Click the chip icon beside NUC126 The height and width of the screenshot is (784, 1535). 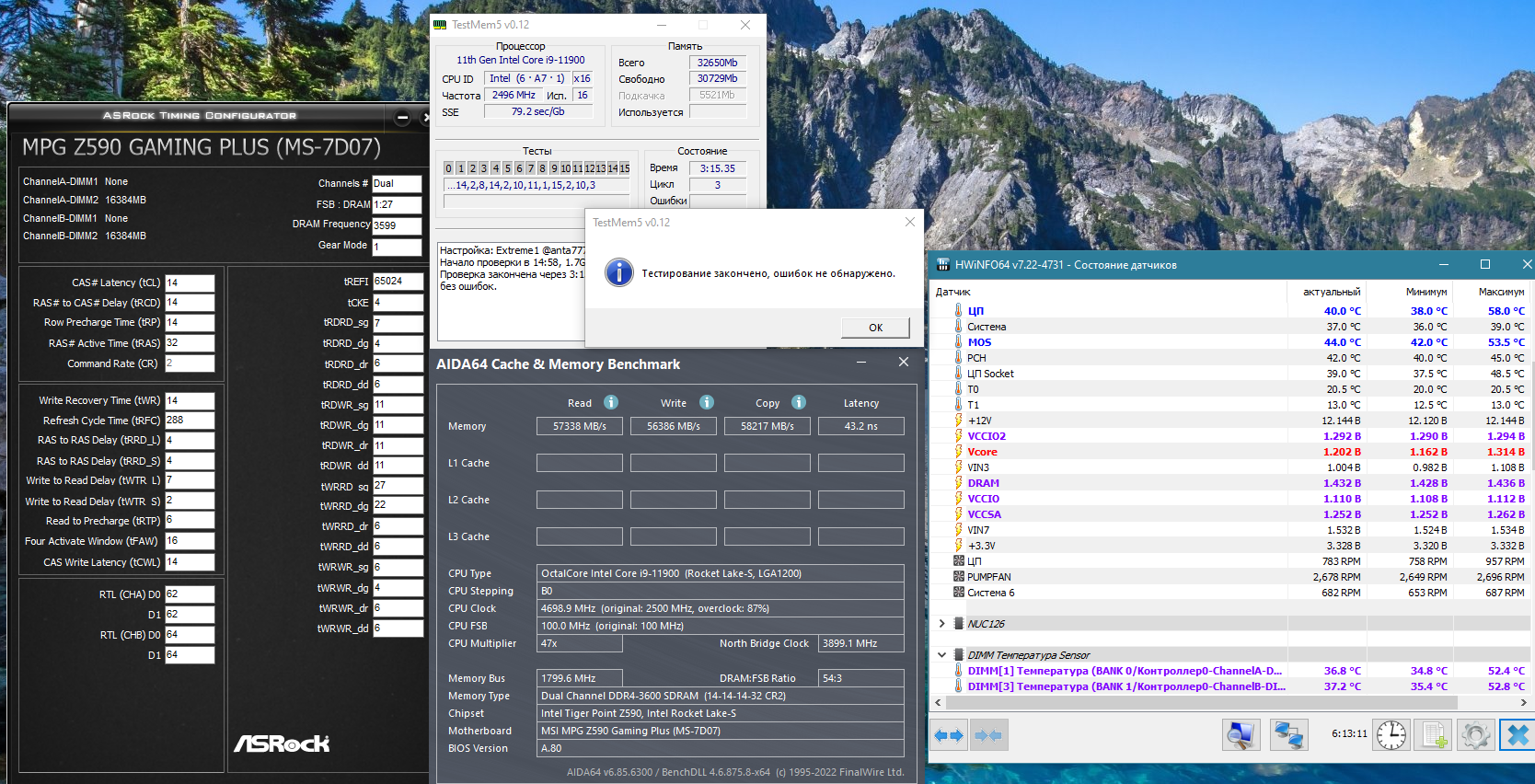tap(958, 624)
